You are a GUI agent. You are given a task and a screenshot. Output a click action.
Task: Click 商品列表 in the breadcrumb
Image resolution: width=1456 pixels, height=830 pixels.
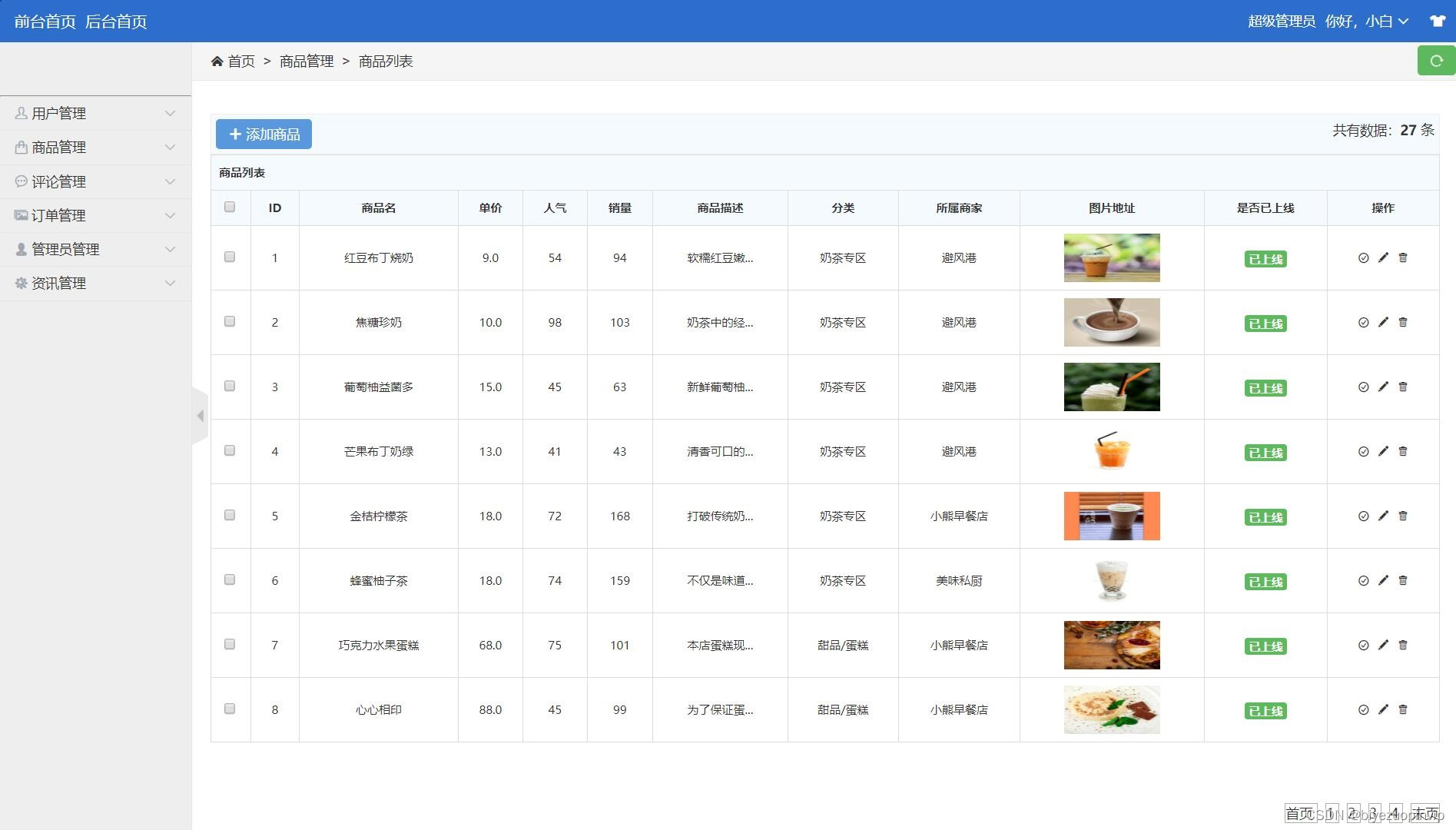(x=386, y=61)
